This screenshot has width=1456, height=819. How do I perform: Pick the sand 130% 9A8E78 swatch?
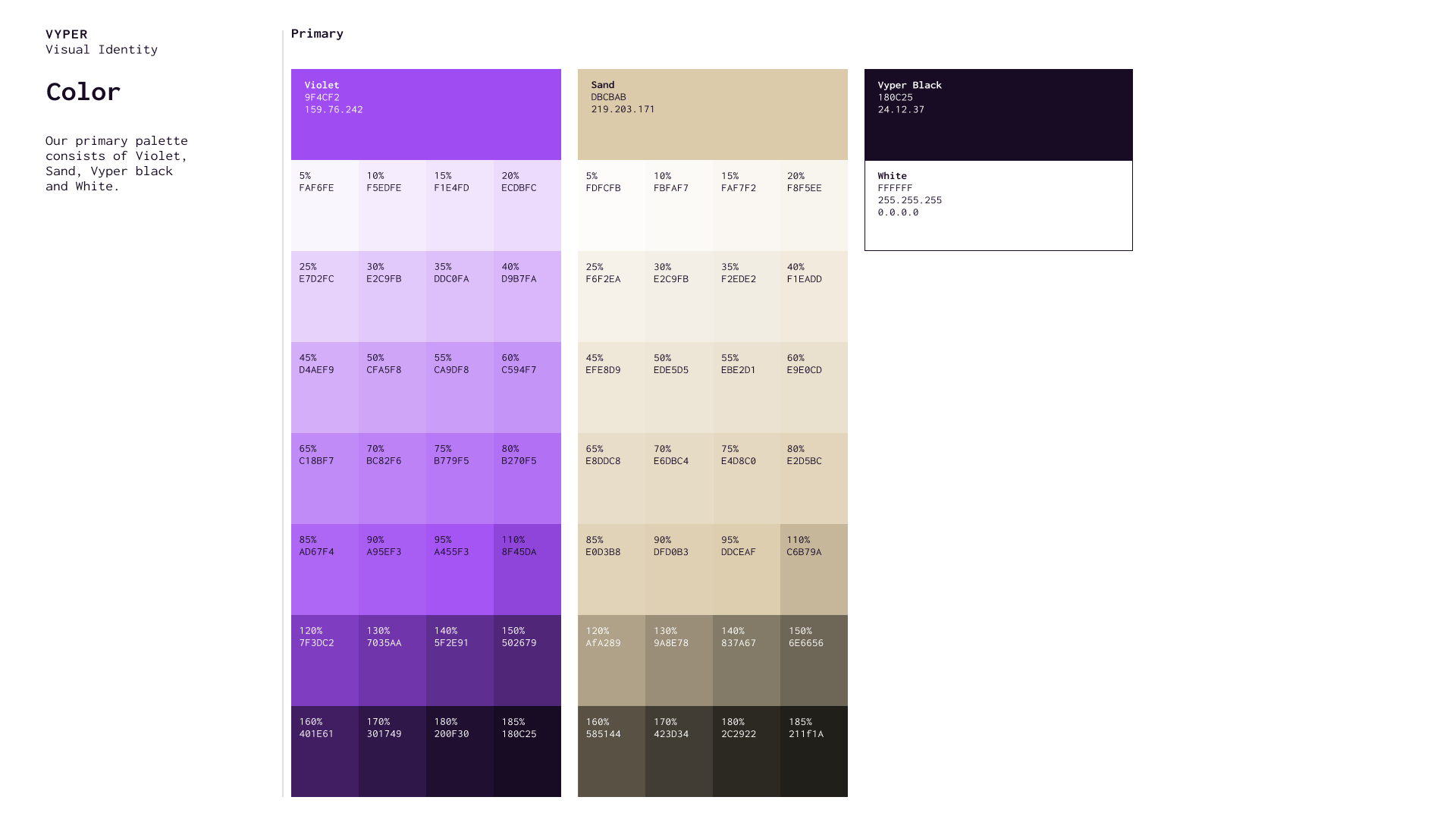[x=679, y=661]
